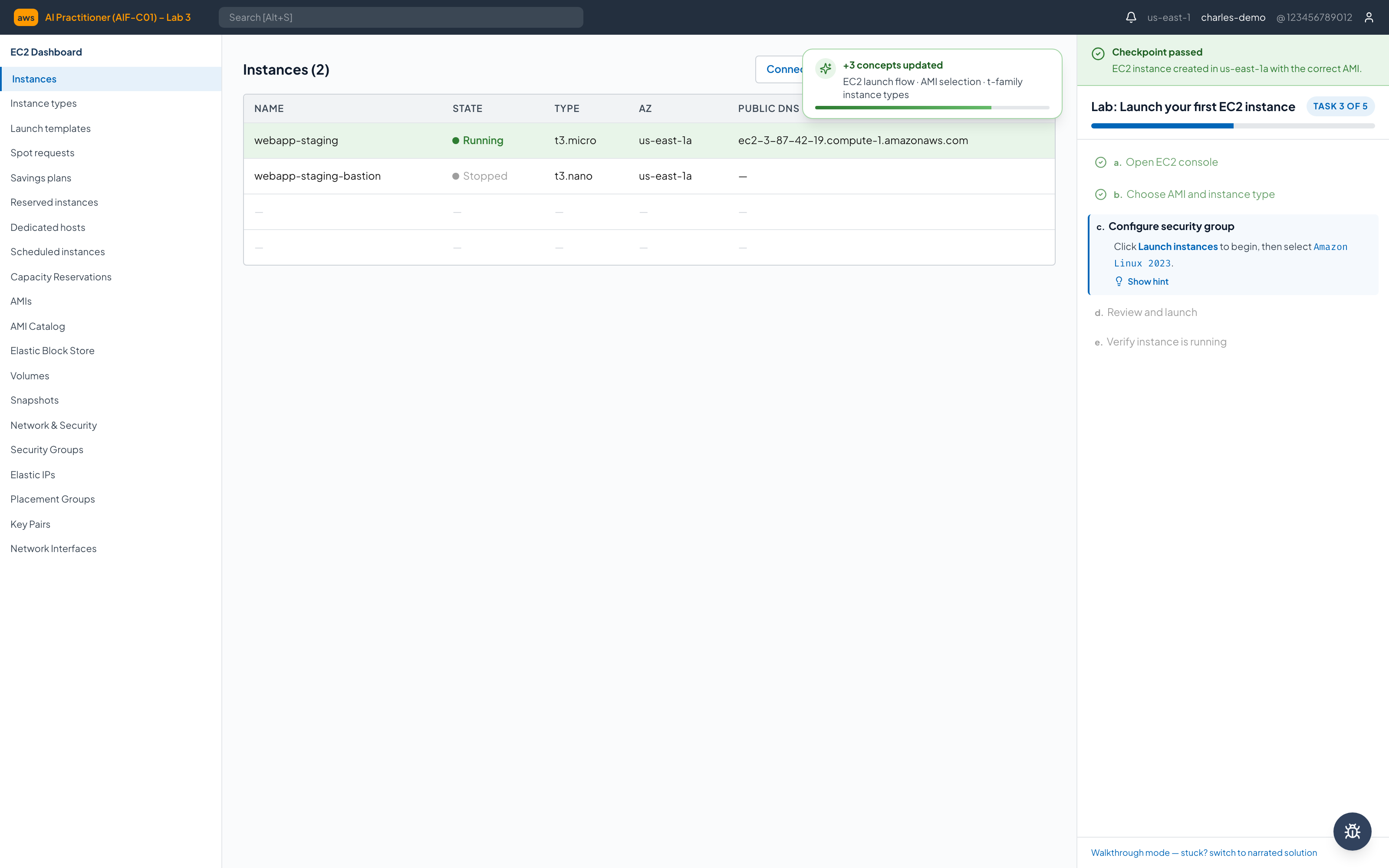Click the completed check for Open EC2 console
The height and width of the screenshot is (868, 1389).
[x=1100, y=162]
